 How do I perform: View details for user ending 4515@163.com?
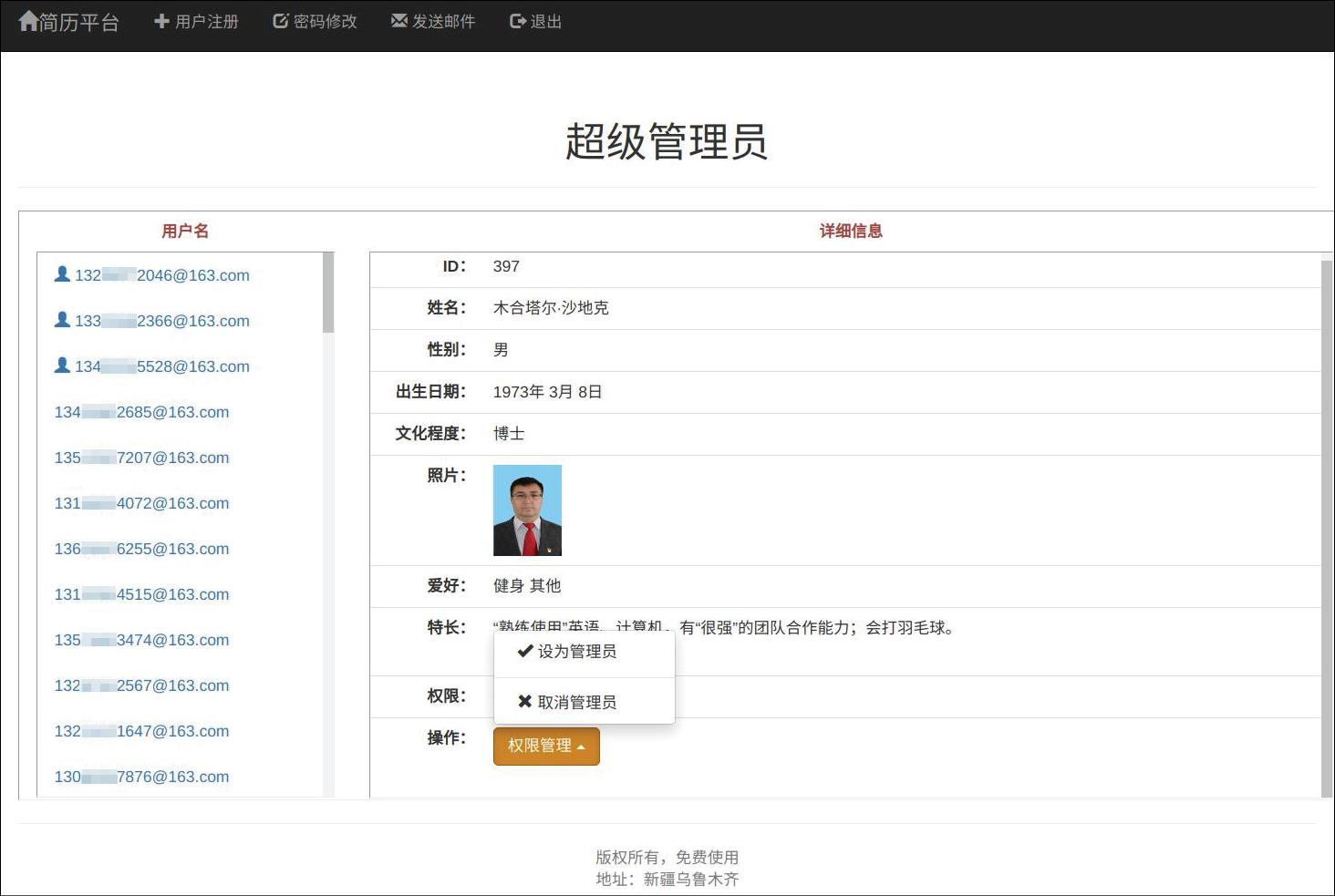pos(141,594)
